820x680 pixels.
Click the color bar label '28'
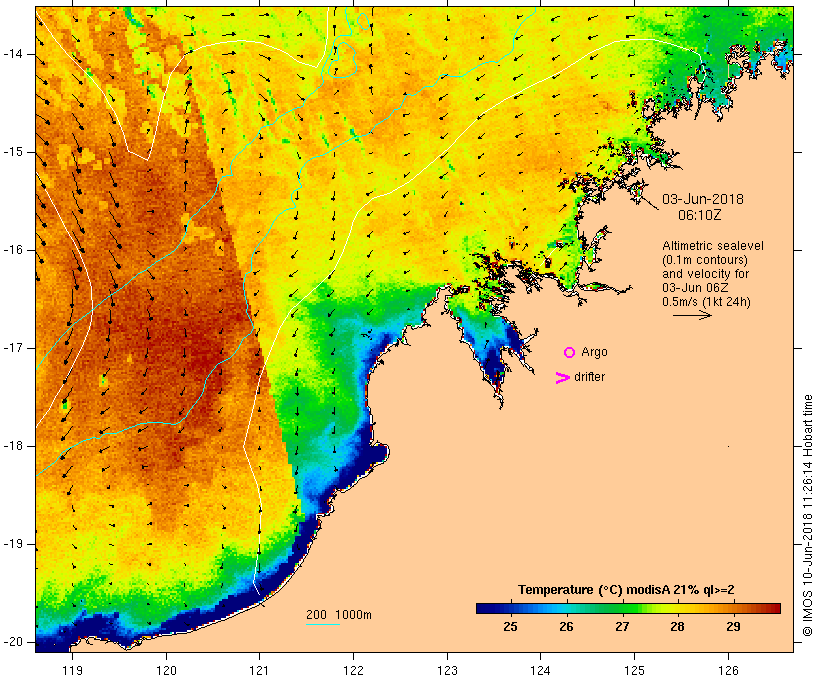[677, 626]
